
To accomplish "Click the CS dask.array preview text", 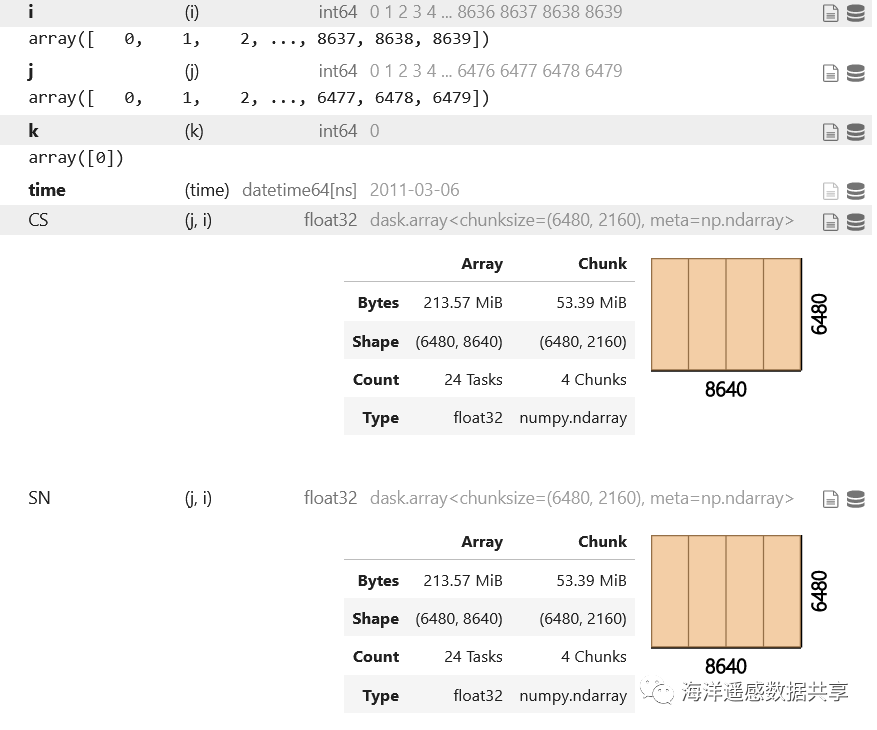I will [581, 220].
